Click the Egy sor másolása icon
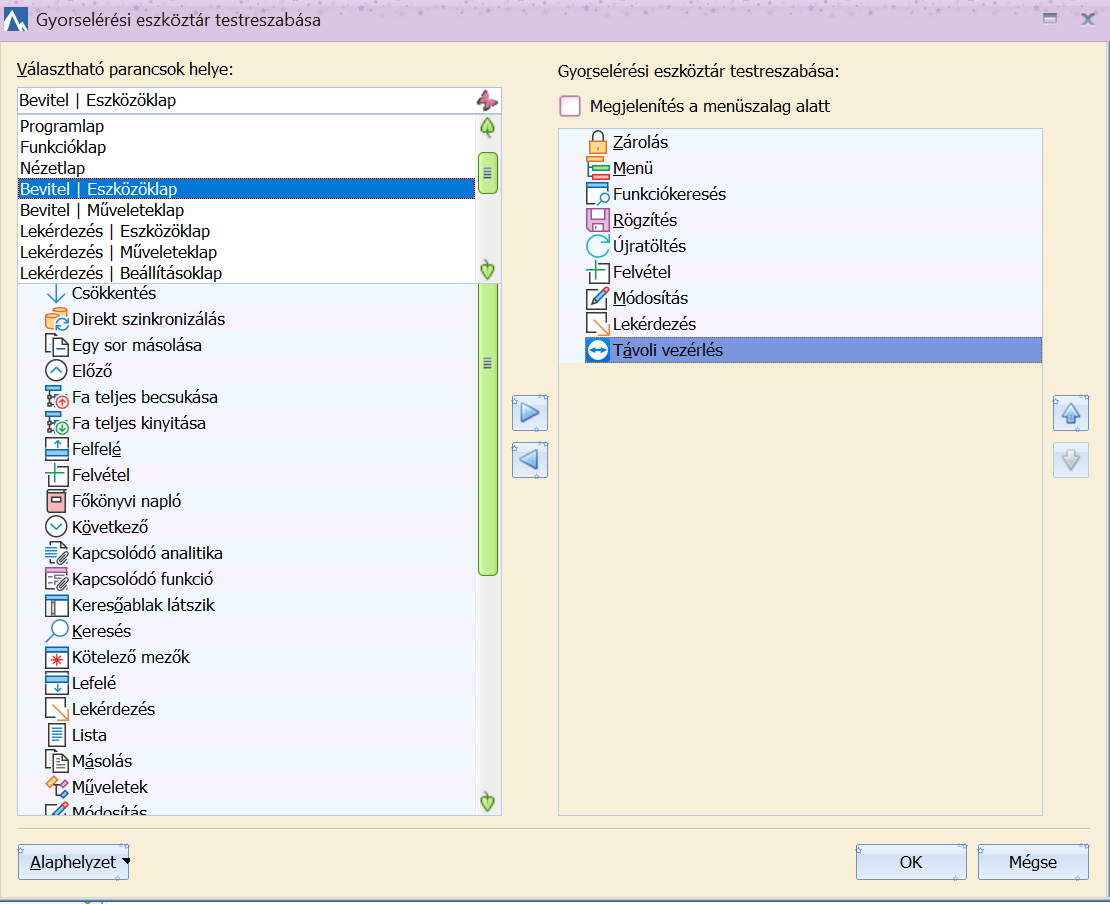The width and height of the screenshot is (1110, 904). 56,345
